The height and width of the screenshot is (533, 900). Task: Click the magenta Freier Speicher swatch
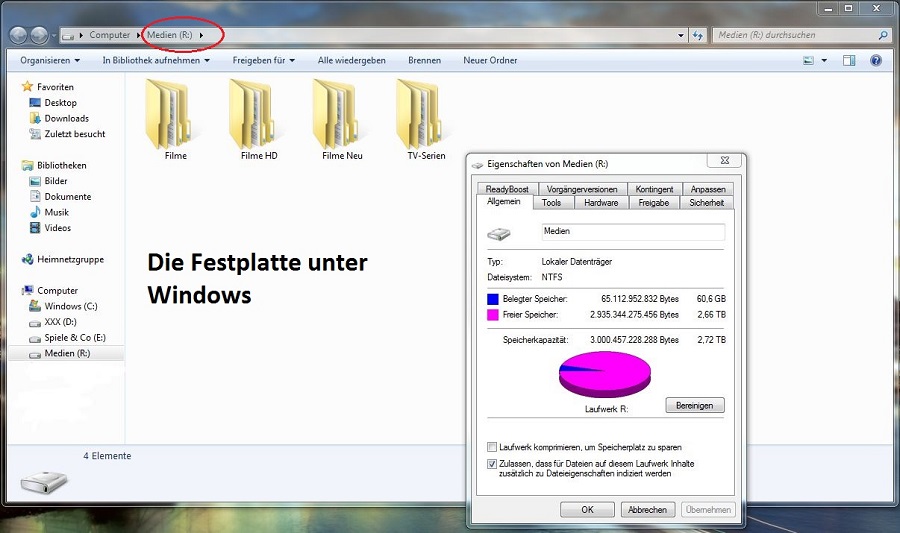click(x=492, y=314)
